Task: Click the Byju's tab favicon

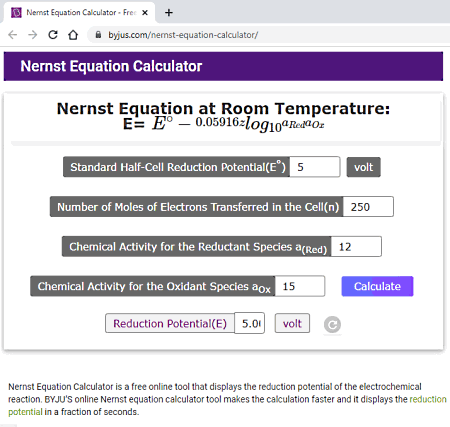Action: click(16, 13)
